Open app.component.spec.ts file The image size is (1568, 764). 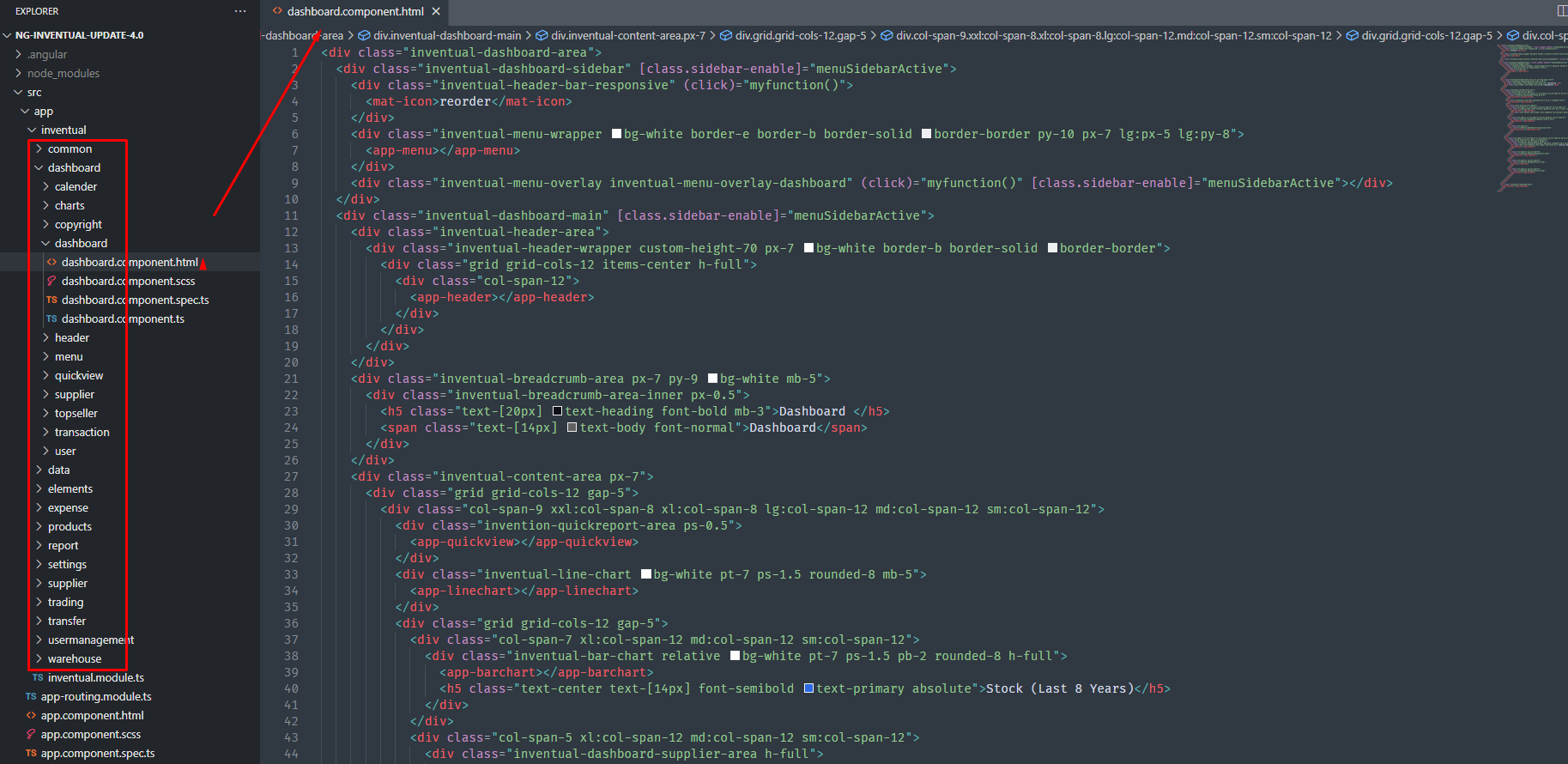98,753
